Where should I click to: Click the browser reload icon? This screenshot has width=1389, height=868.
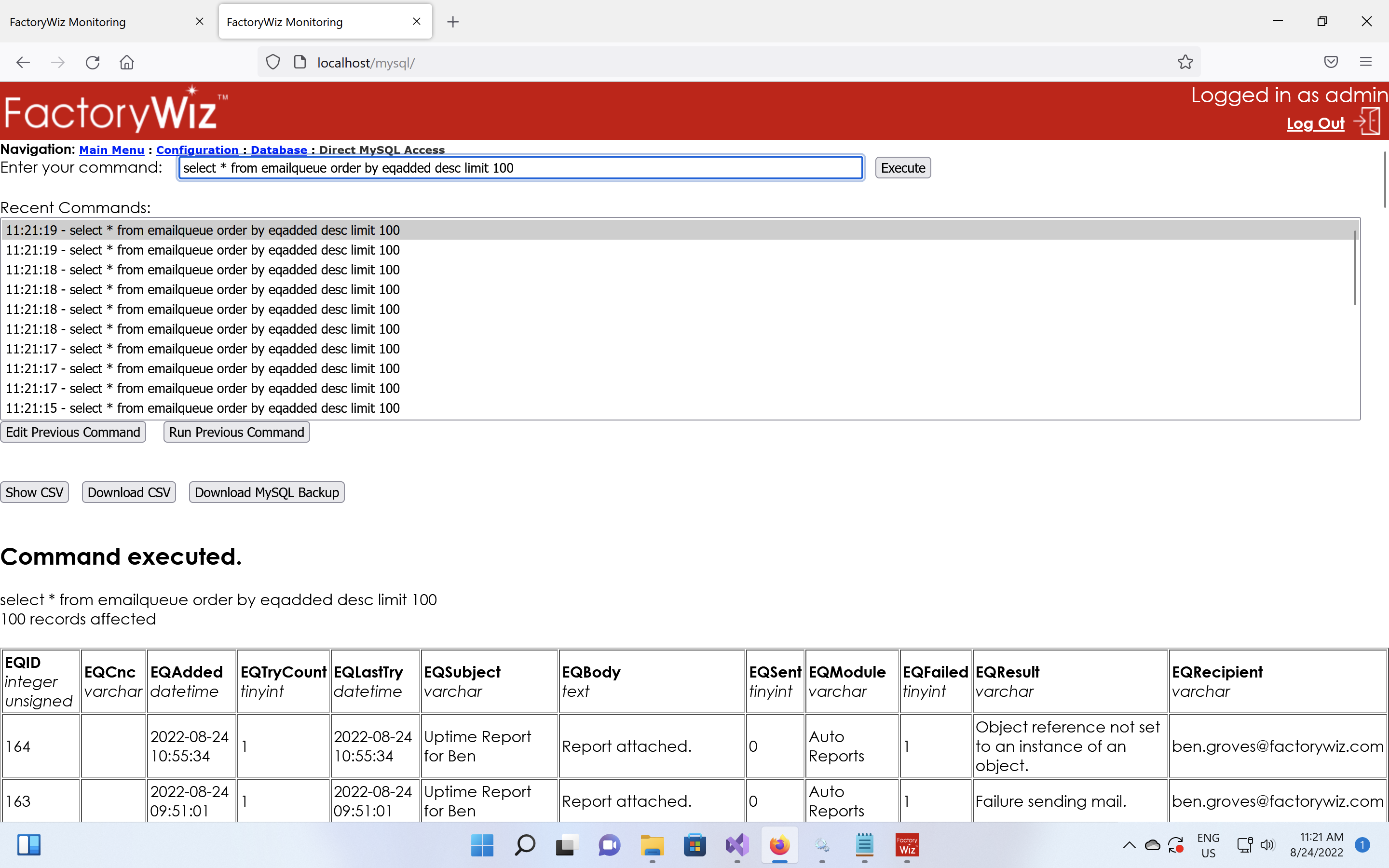click(93, 63)
